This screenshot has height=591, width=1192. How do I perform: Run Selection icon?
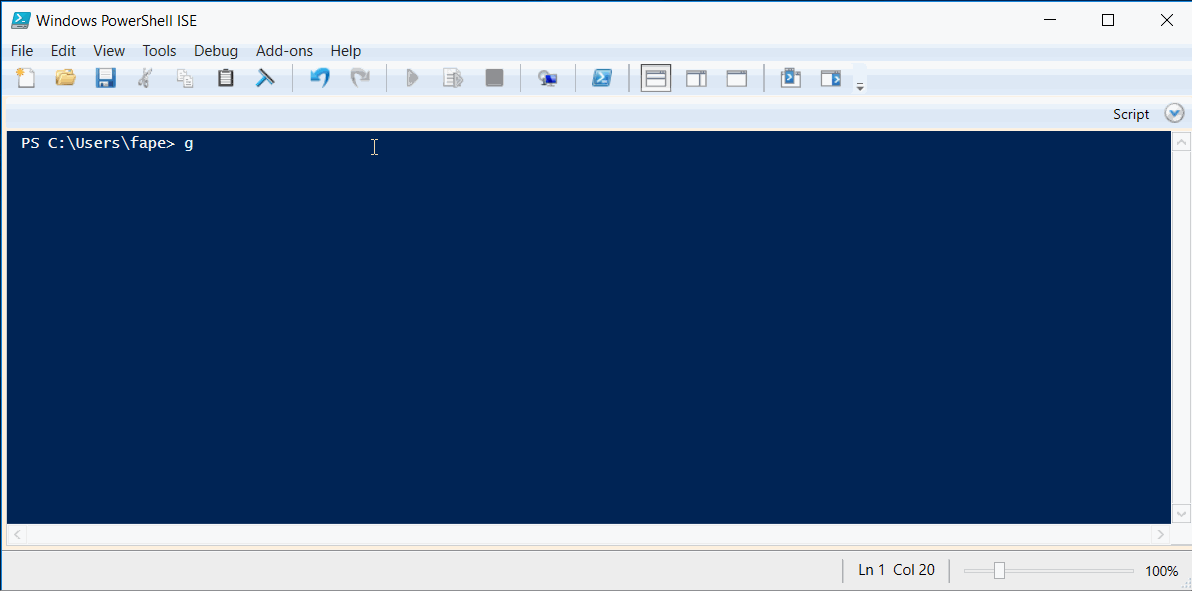point(453,78)
